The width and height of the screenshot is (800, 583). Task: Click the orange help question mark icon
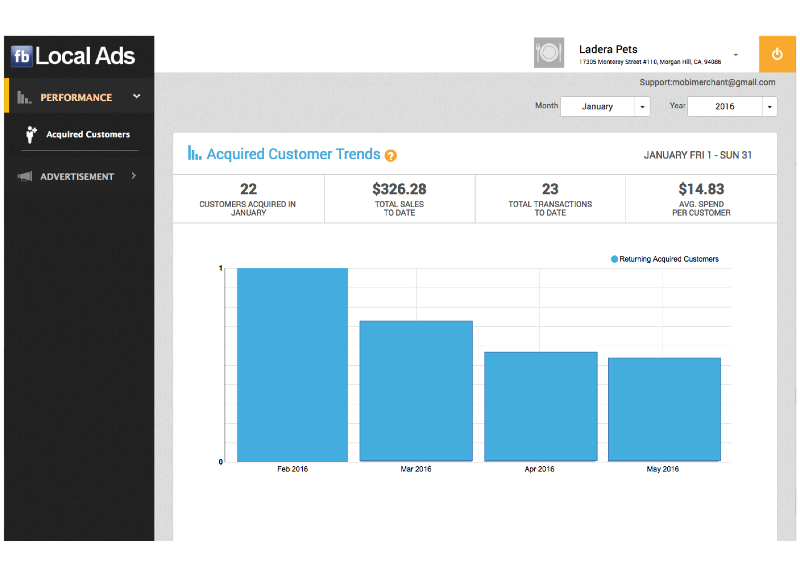pos(391,156)
